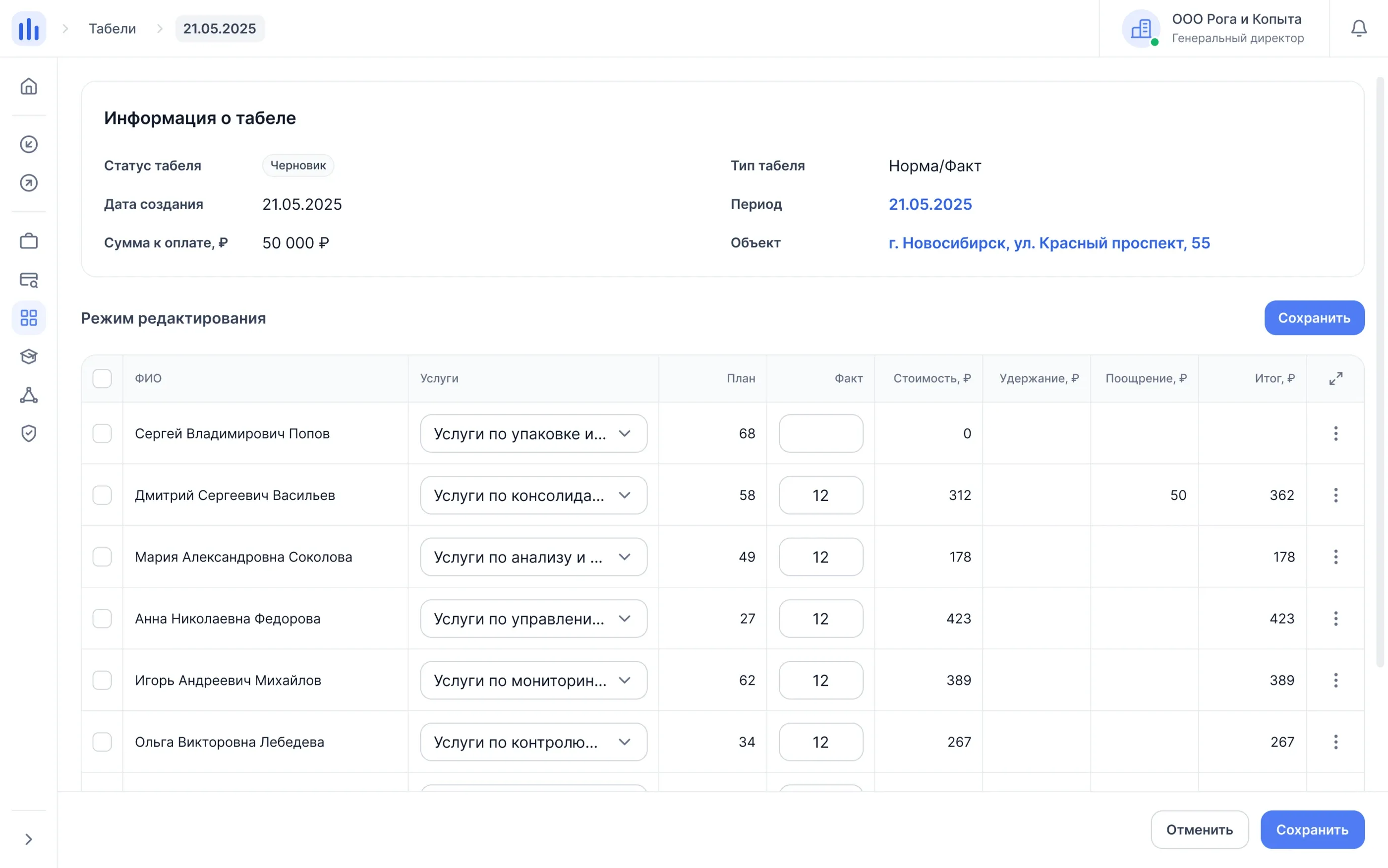This screenshot has height=868, width=1388.
Task: Open the 'Услуги по управлени...' services dropdown
Action: pyautogui.click(x=533, y=618)
